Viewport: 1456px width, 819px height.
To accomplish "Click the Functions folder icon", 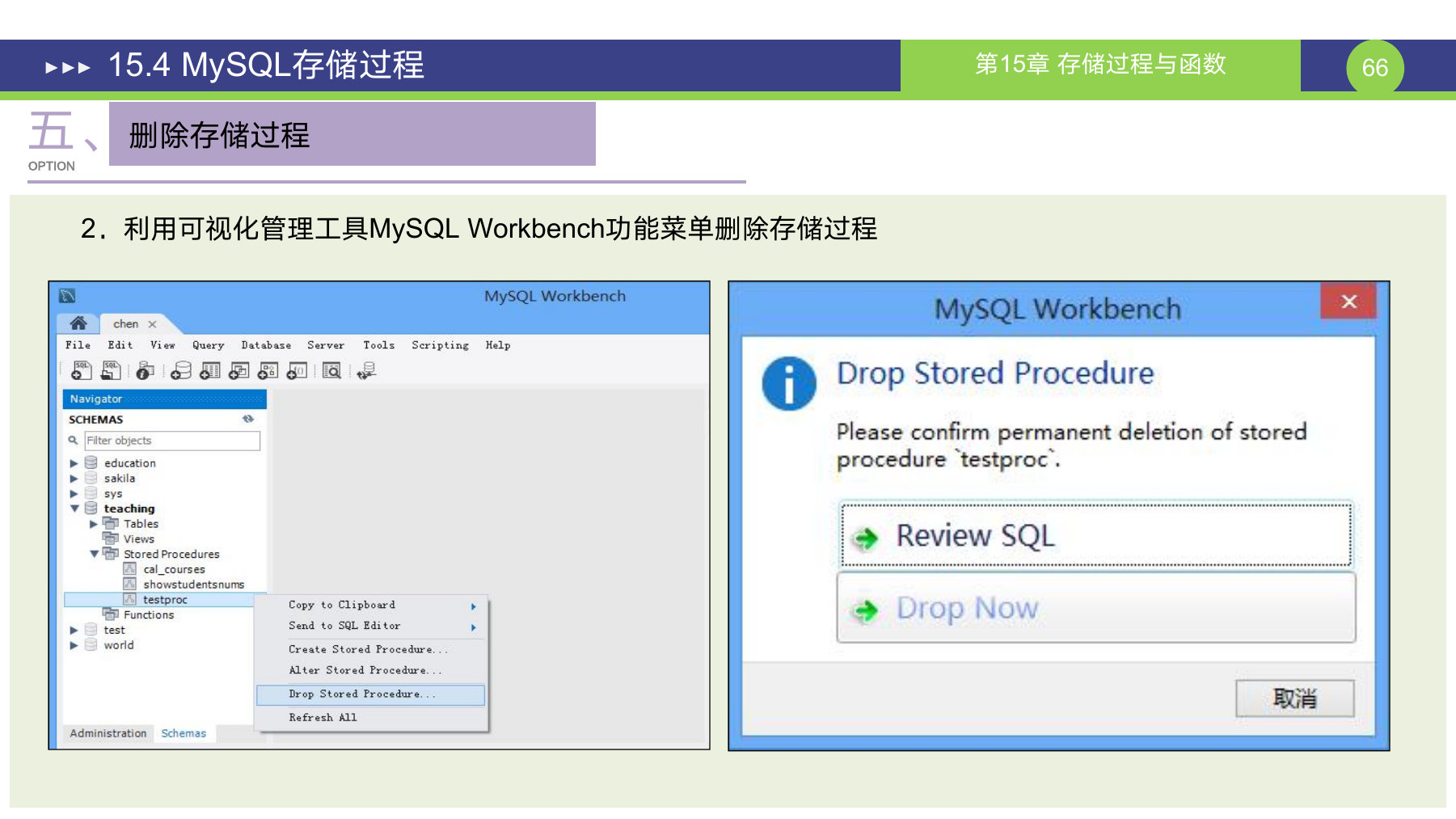I will click(x=111, y=614).
